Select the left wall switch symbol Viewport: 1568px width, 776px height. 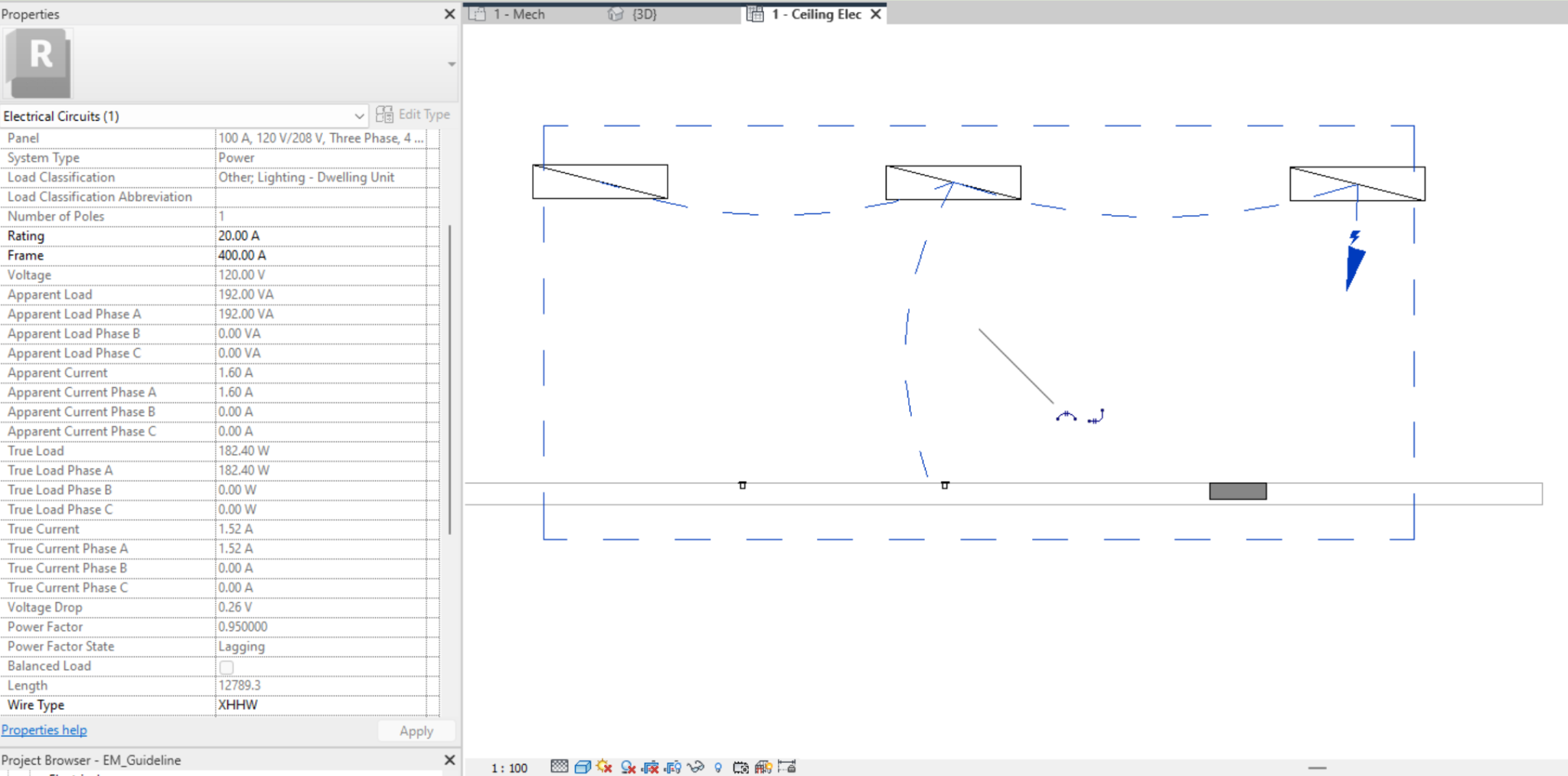coord(742,484)
